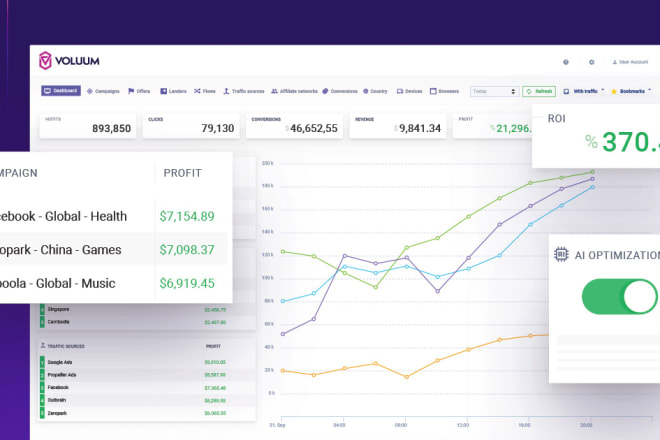The image size is (660, 440).
Task: Open the Flows tab
Action: tap(205, 91)
